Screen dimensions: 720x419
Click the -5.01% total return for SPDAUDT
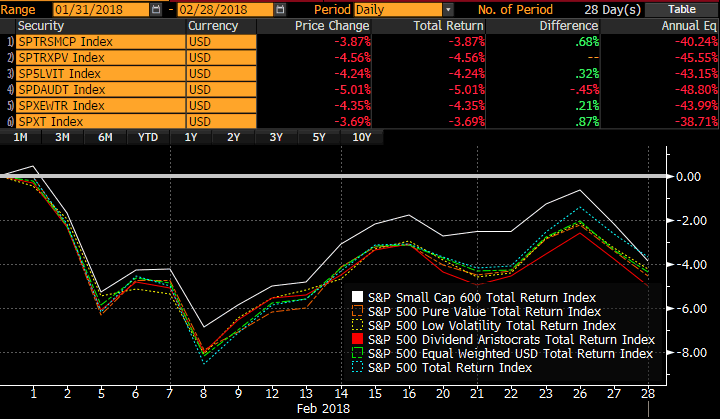(x=467, y=90)
